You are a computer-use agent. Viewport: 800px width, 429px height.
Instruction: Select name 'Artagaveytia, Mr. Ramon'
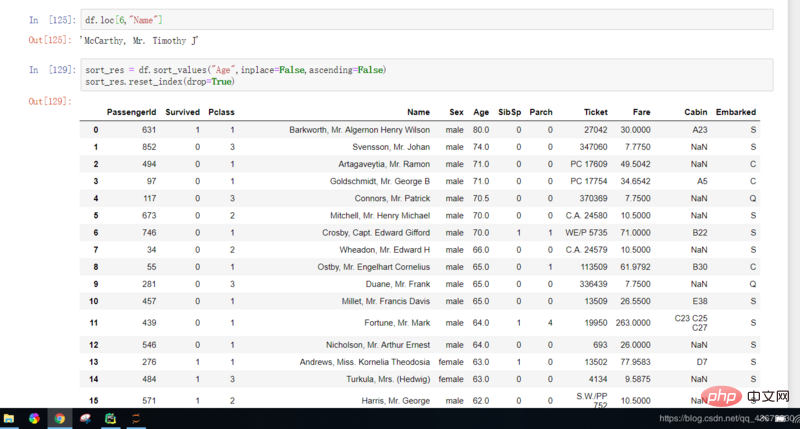(384, 164)
